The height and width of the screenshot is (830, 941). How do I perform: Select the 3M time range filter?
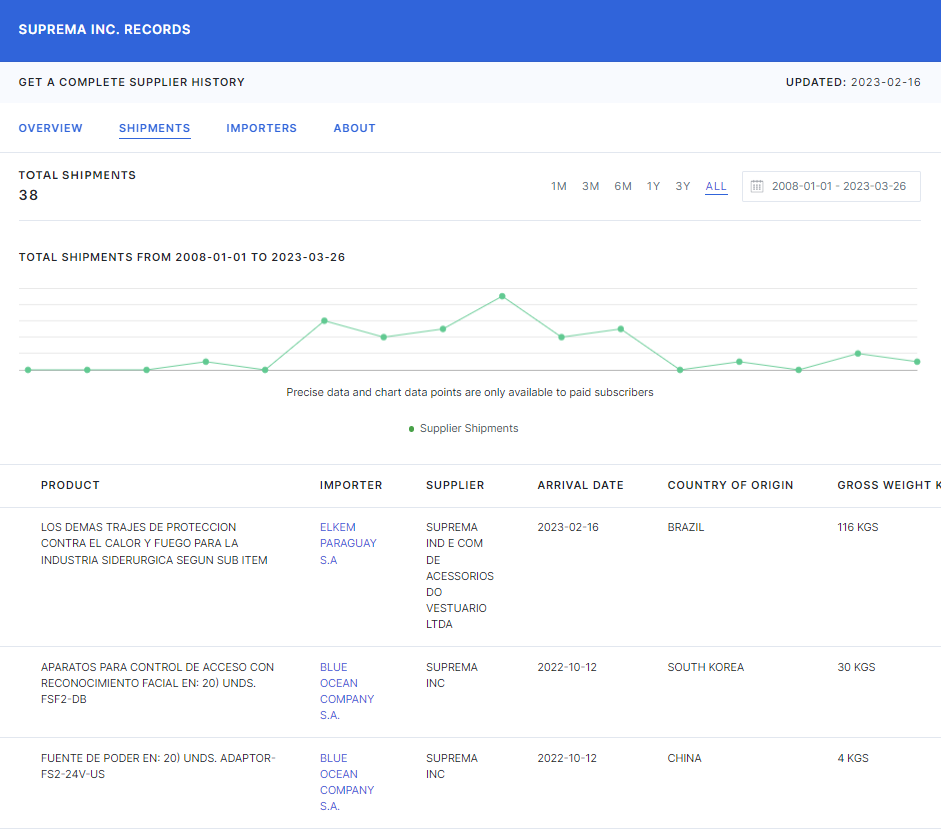coord(591,186)
